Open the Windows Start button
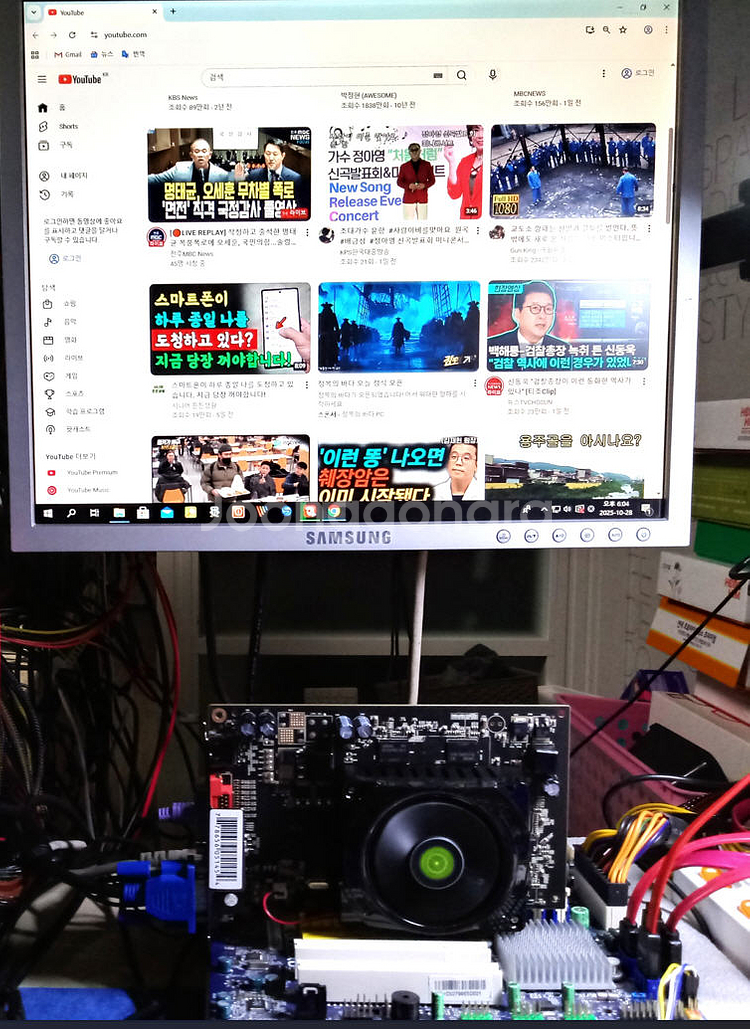 click(48, 513)
